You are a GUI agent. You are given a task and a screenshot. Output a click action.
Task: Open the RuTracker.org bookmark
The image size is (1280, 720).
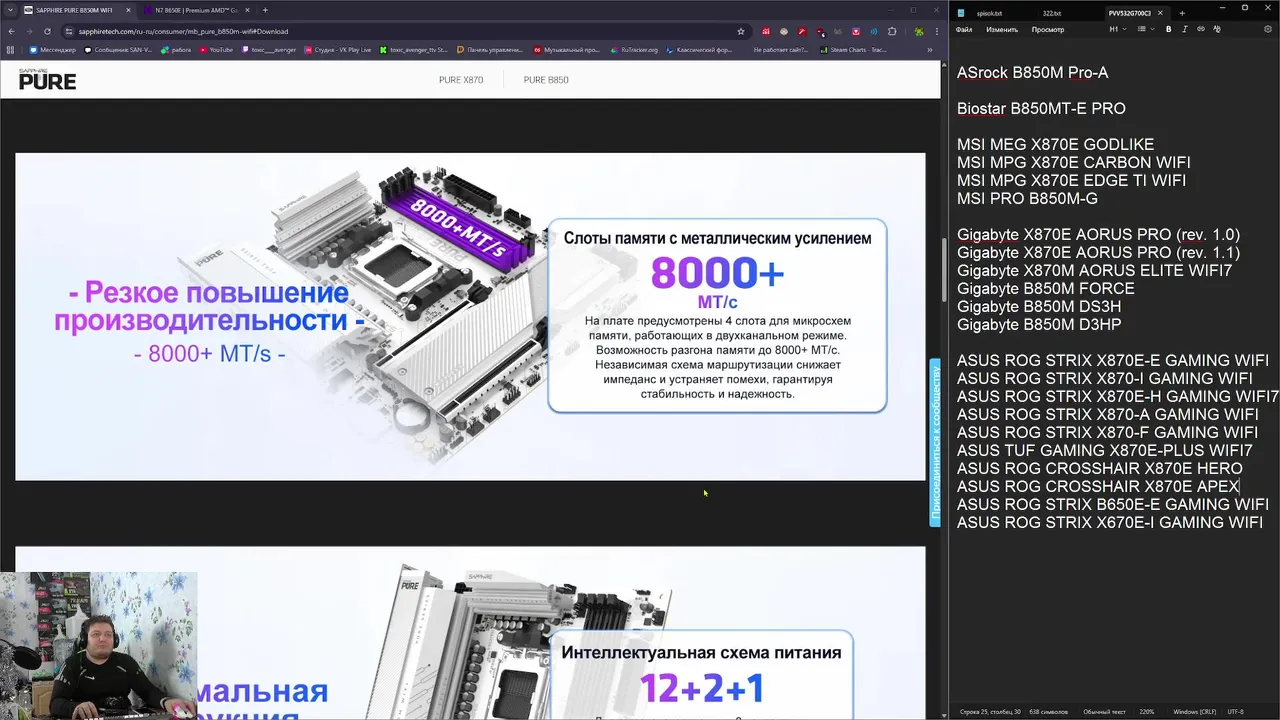(x=635, y=50)
